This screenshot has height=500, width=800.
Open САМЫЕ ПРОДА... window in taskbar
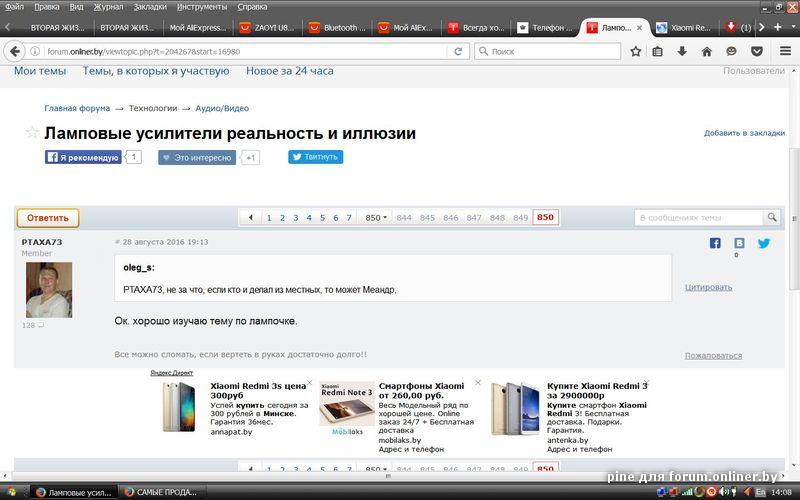(161, 492)
